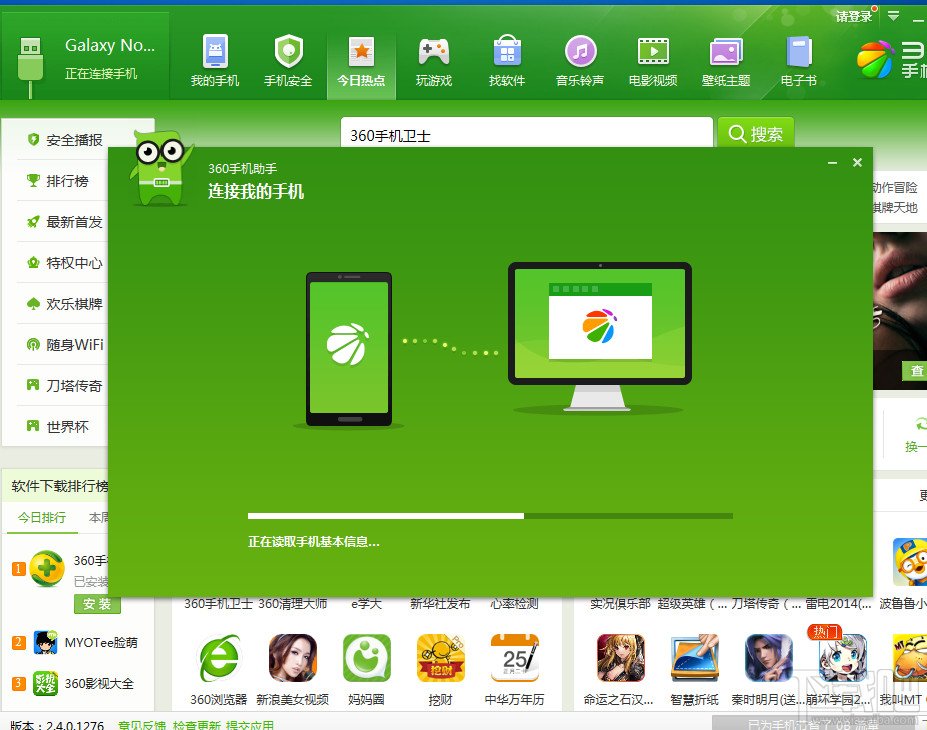Open MYOTee脸萌 in ranking list
This screenshot has width=927, height=730.
[x=101, y=643]
